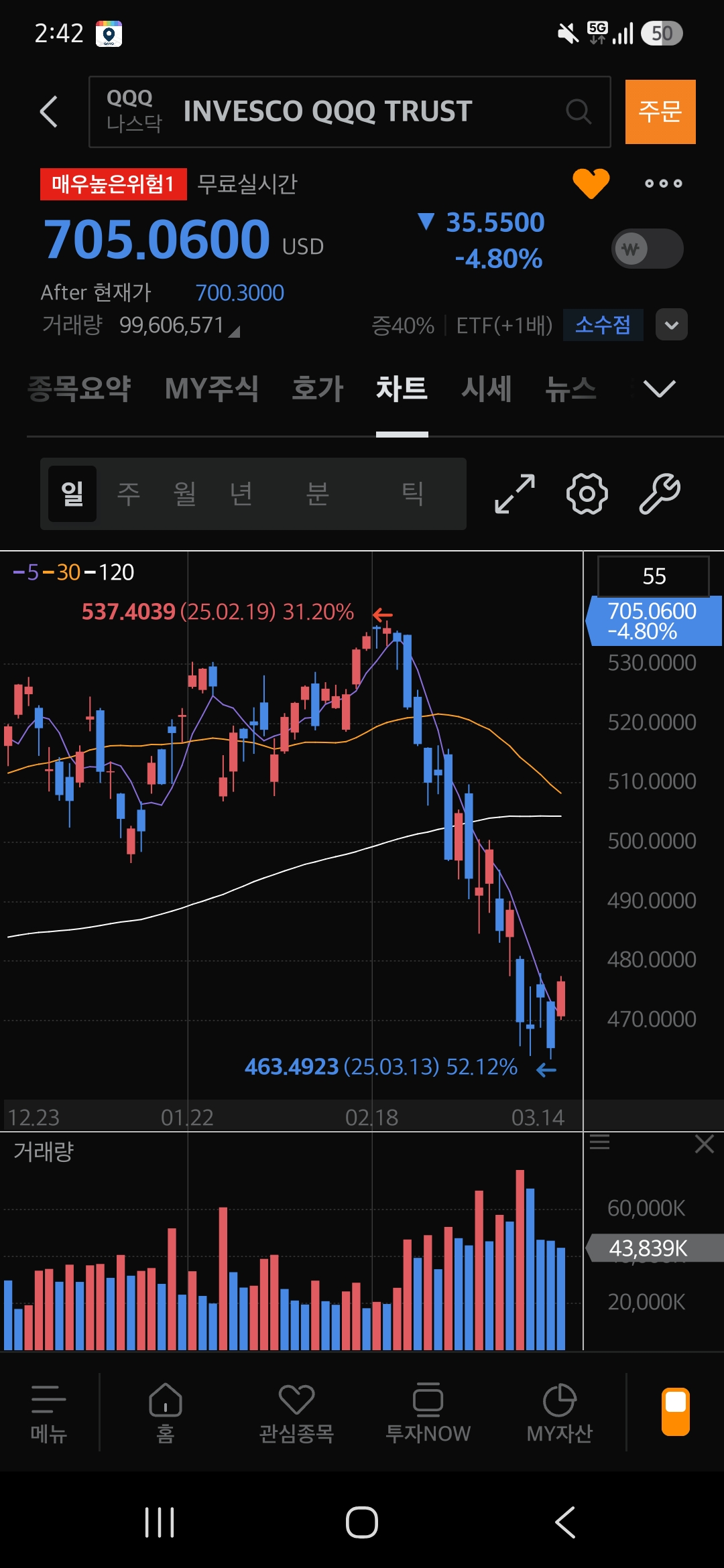Tap the 매우높은위험1 risk badge
724x1568 pixels.
[113, 184]
